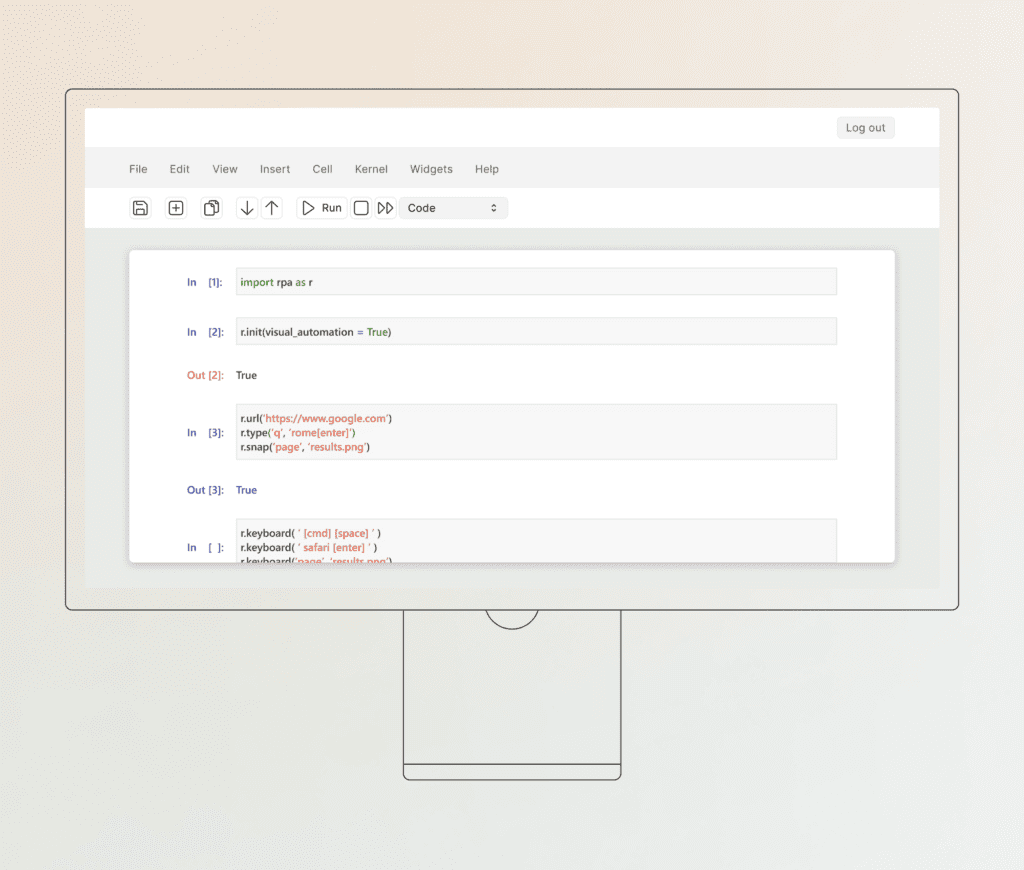Image resolution: width=1024 pixels, height=870 pixels.
Task: Insert a new cell with plus icon
Action: (x=176, y=208)
